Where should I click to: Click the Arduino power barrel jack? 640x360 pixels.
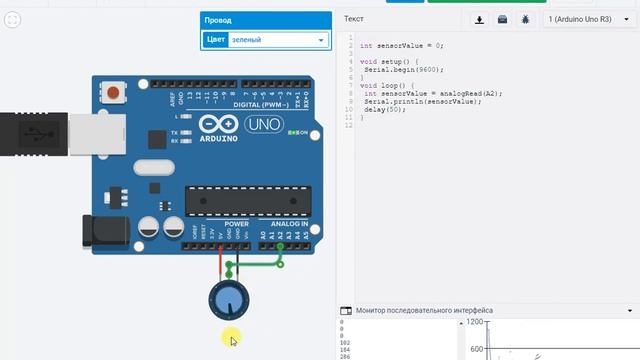coord(106,231)
